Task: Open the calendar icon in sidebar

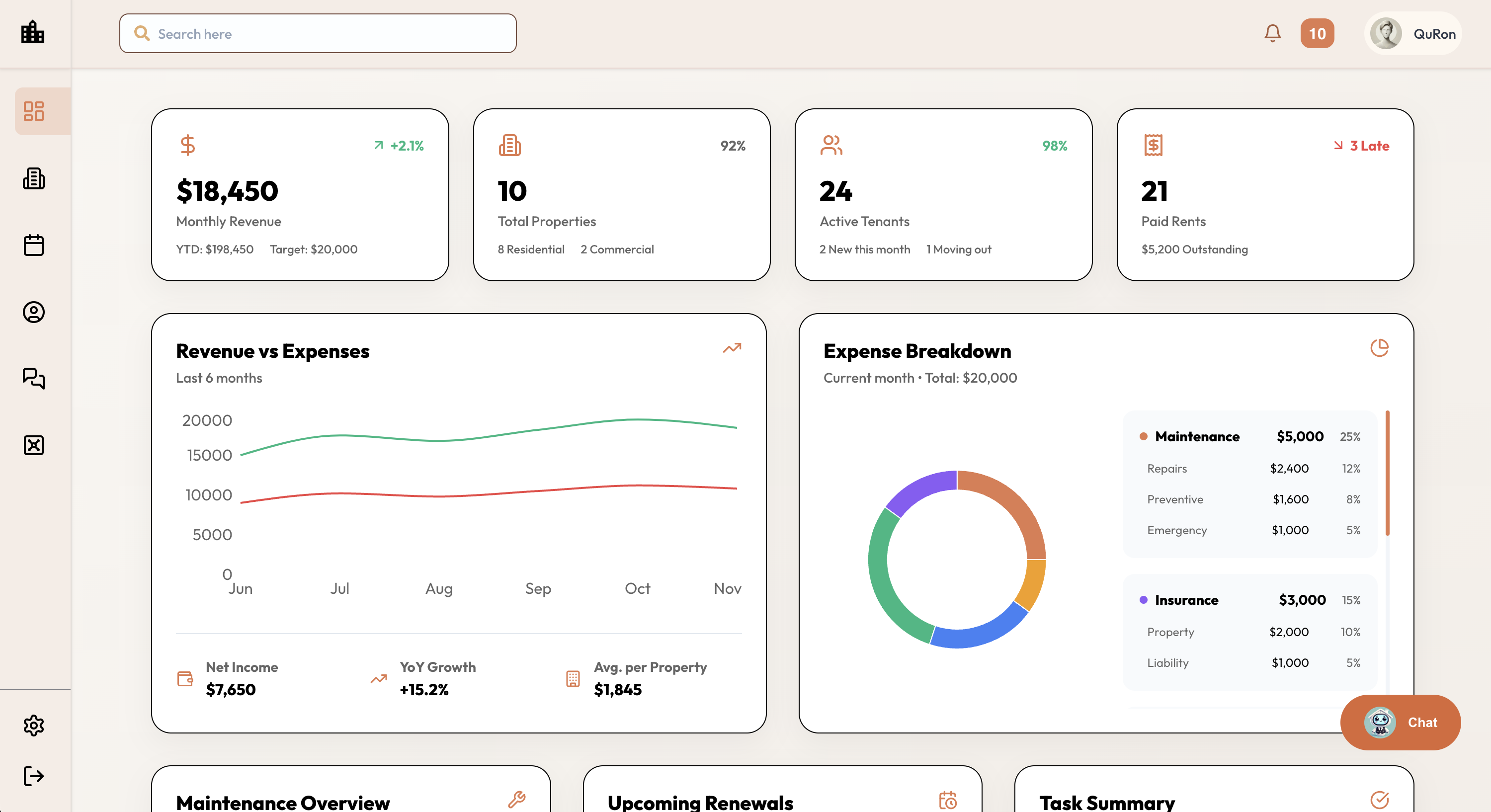Action: 34,245
